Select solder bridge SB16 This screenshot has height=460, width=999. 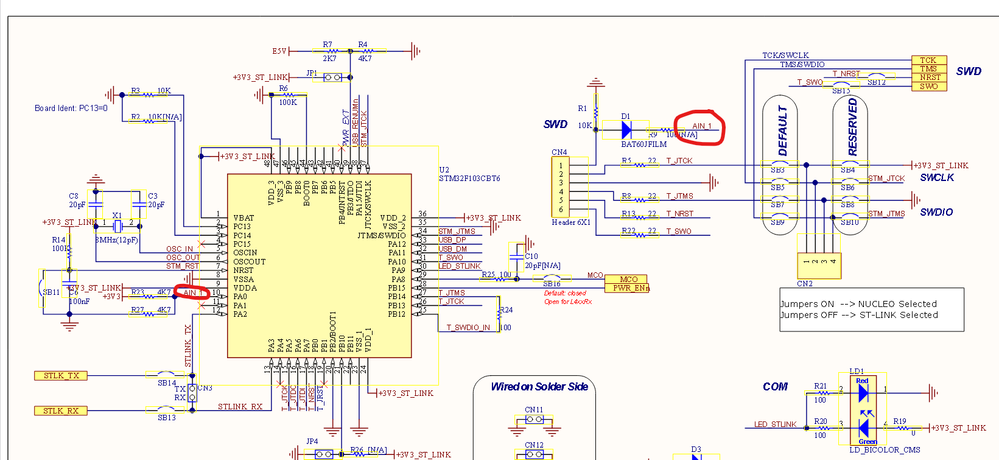[x=552, y=280]
